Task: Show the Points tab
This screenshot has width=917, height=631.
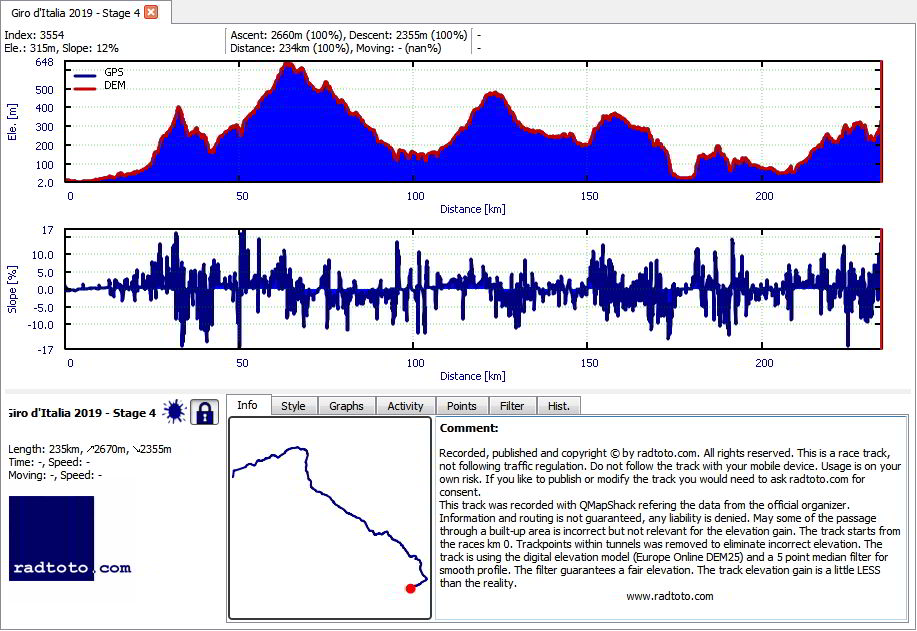Action: [462, 406]
